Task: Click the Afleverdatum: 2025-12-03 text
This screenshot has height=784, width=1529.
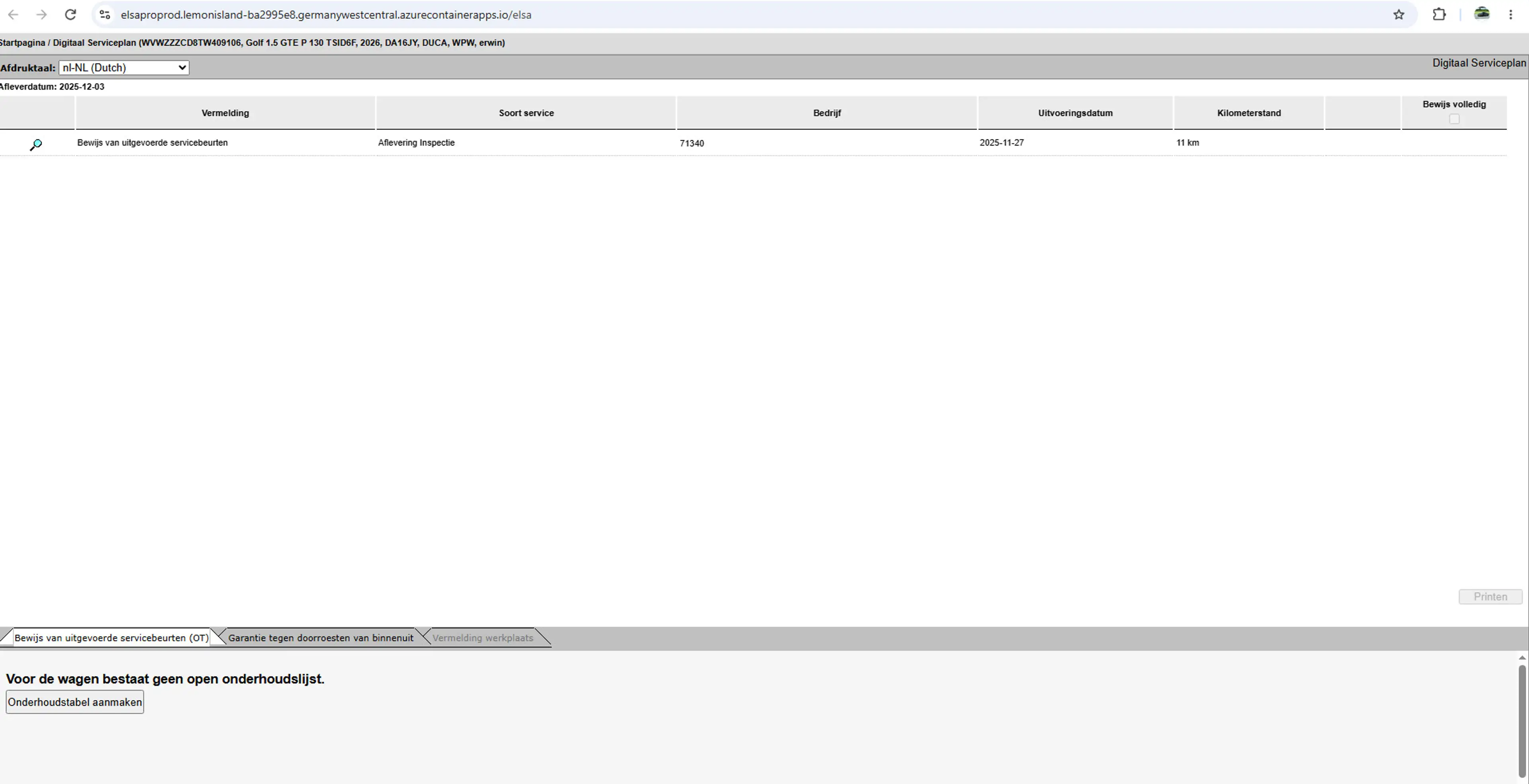Action: (x=52, y=87)
